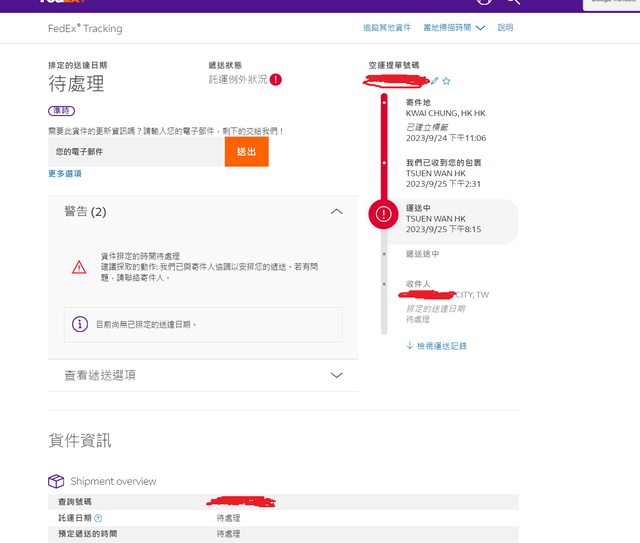Collapse the 警告 (2) section
The width and height of the screenshot is (640, 543).
(336, 212)
